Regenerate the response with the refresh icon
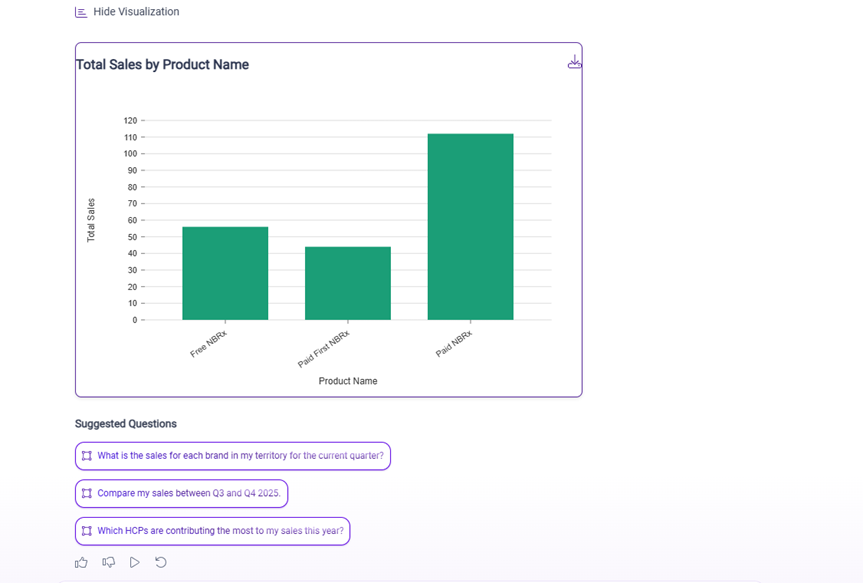This screenshot has height=583, width=863. [161, 563]
